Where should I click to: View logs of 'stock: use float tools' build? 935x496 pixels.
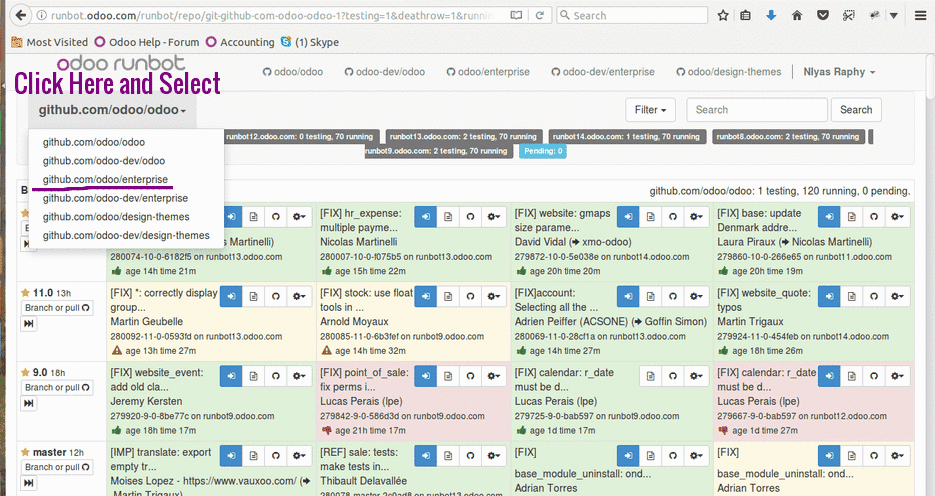click(448, 296)
